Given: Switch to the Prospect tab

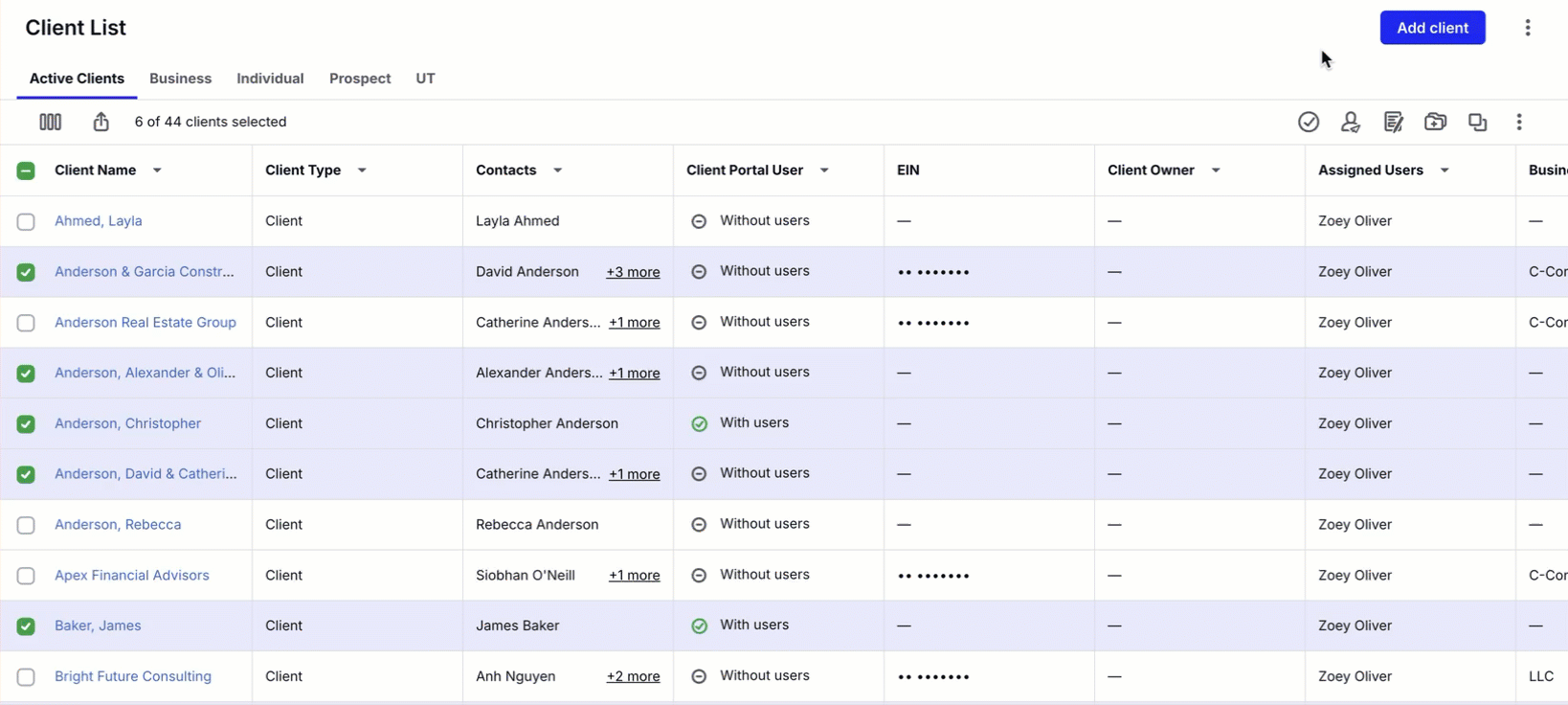Looking at the screenshot, I should tap(359, 79).
